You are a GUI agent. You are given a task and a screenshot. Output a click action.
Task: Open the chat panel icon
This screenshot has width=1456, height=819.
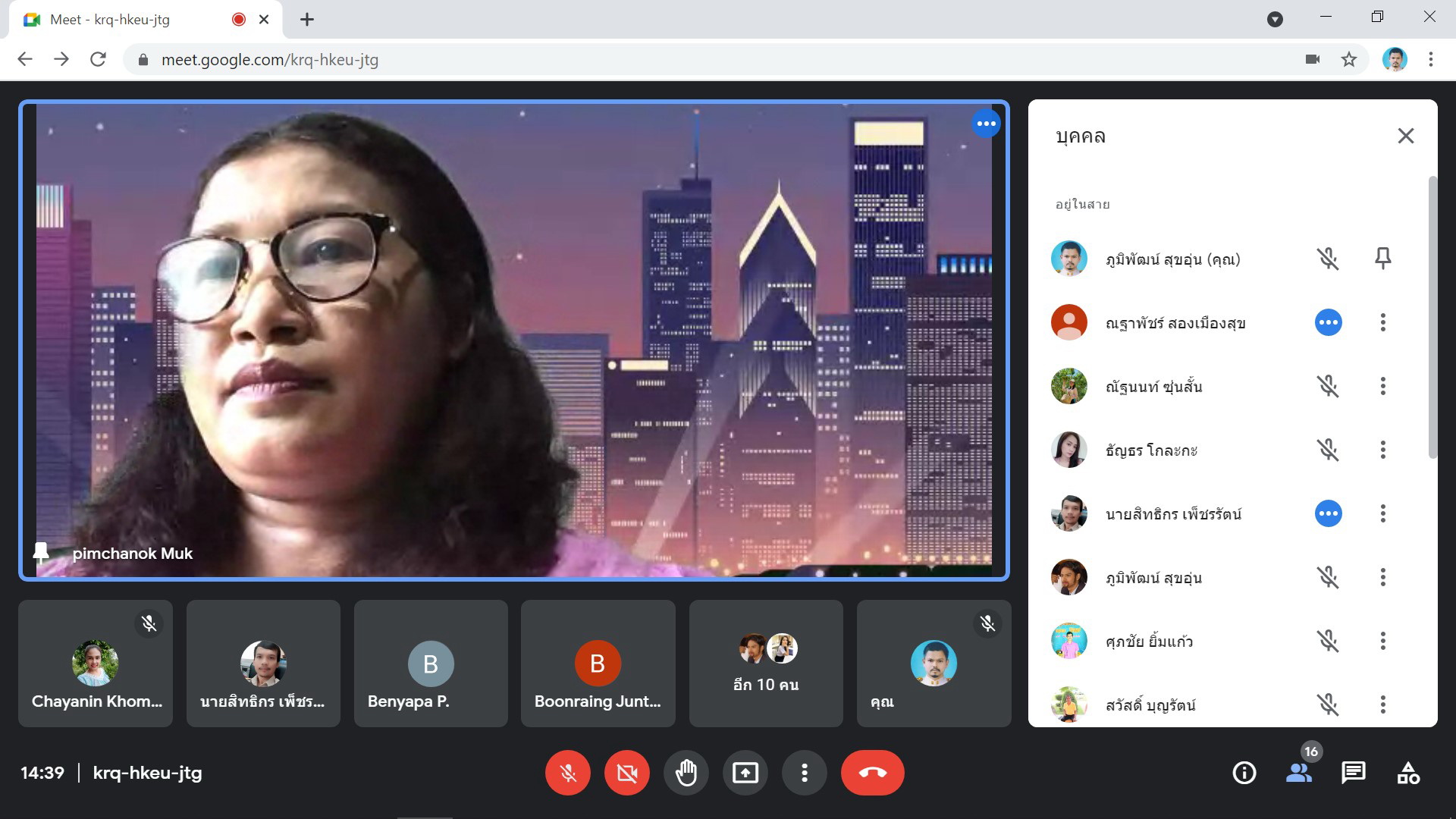(1353, 773)
